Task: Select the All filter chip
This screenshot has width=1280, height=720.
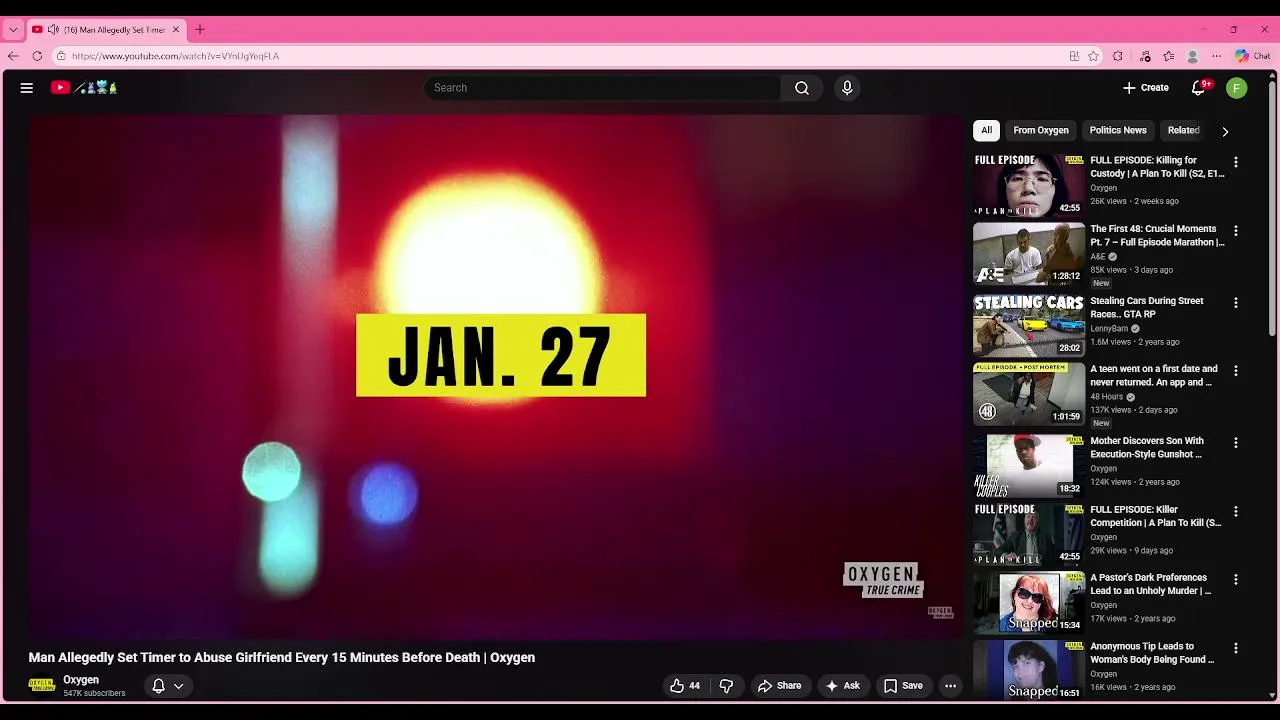Action: (986, 130)
